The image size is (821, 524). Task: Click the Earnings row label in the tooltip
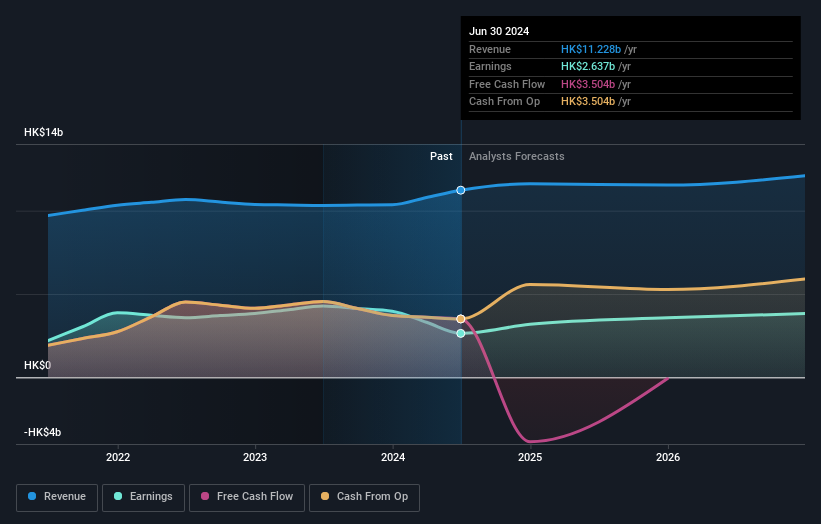[x=490, y=66]
